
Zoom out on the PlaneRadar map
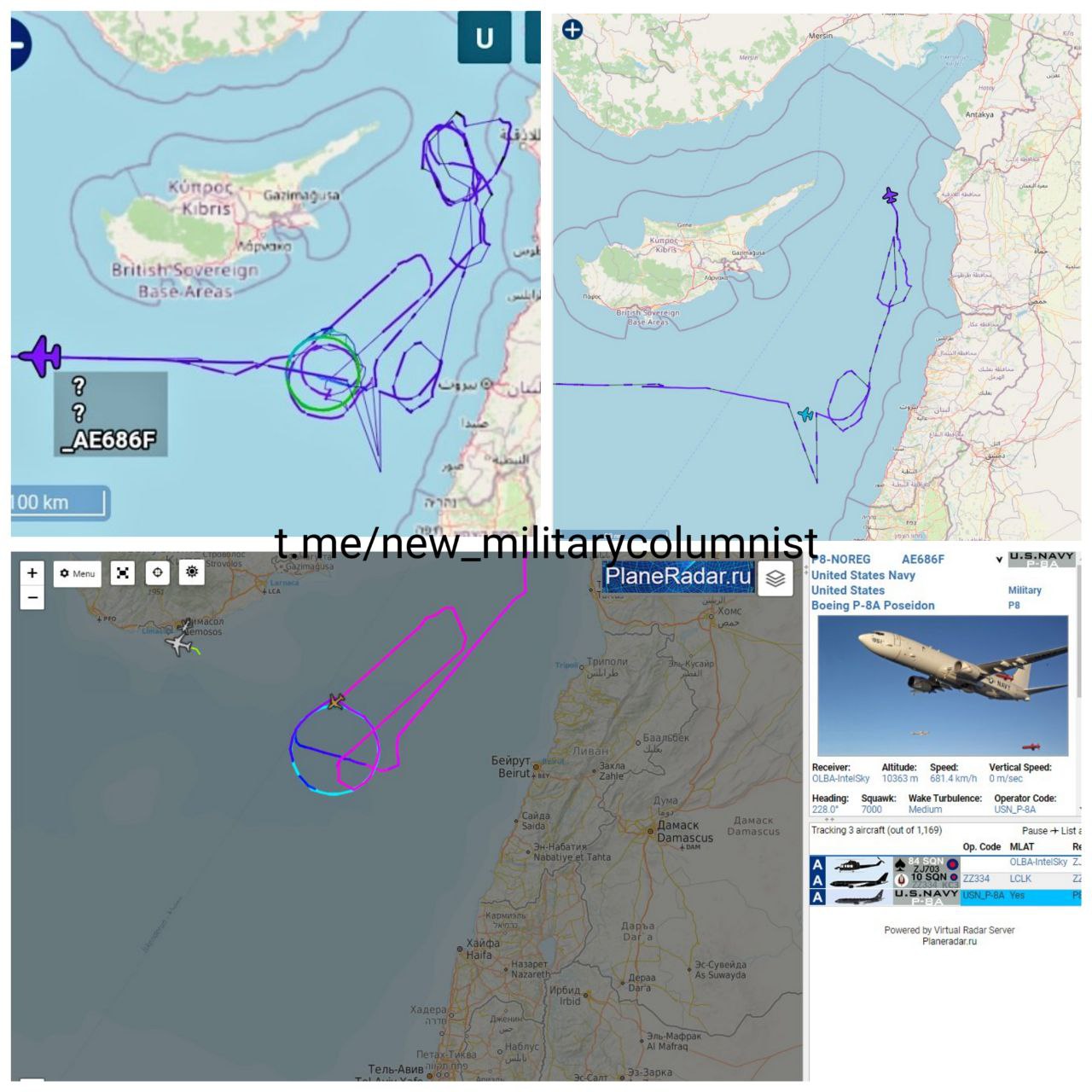tap(32, 597)
